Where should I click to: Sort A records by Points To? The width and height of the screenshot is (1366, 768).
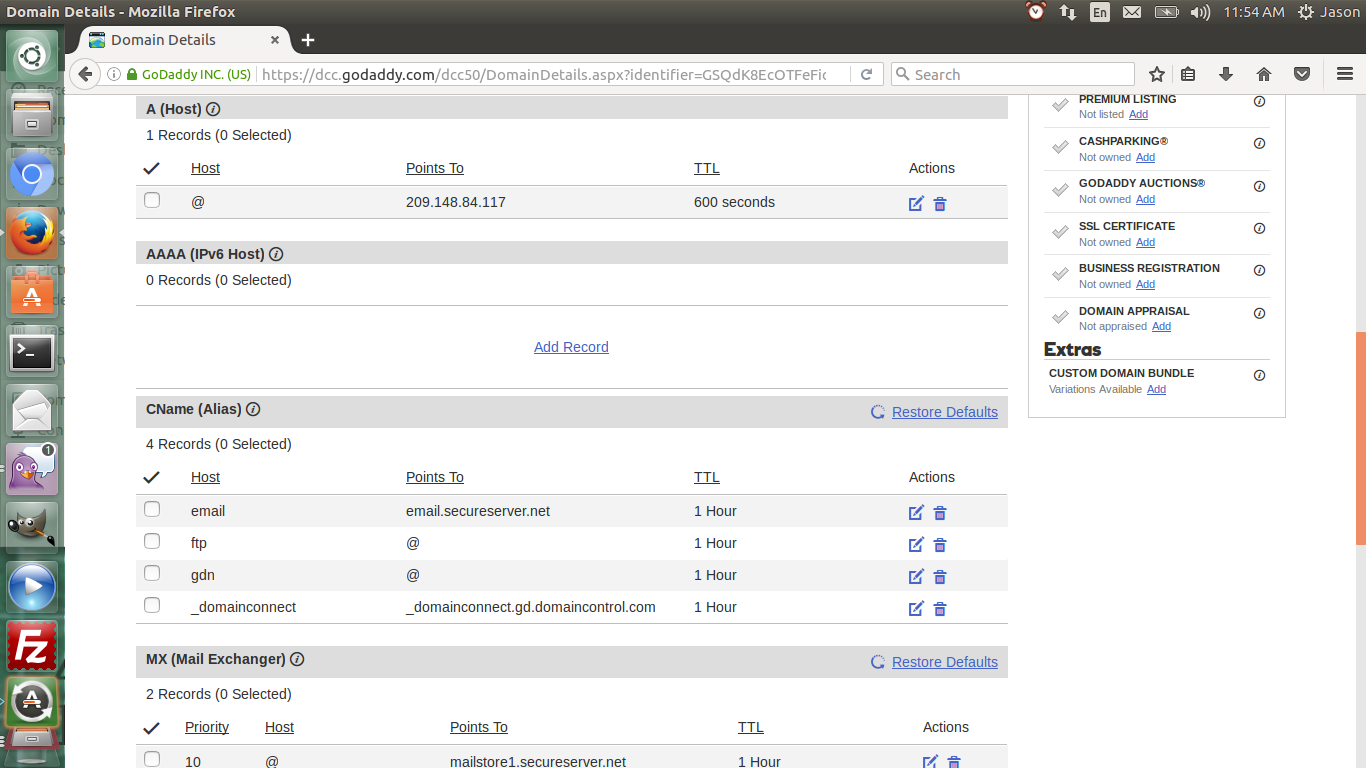[435, 168]
